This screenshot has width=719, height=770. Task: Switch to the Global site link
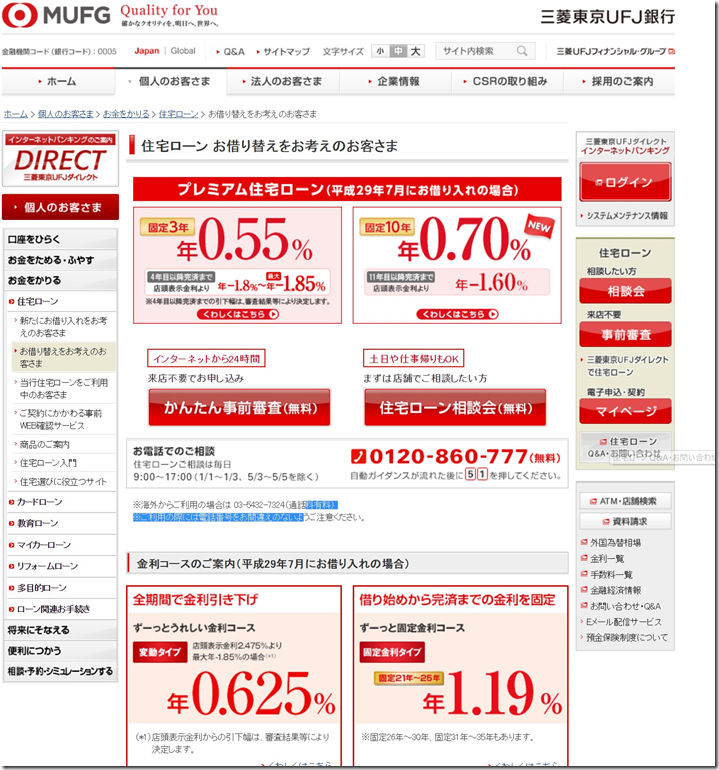coord(183,51)
